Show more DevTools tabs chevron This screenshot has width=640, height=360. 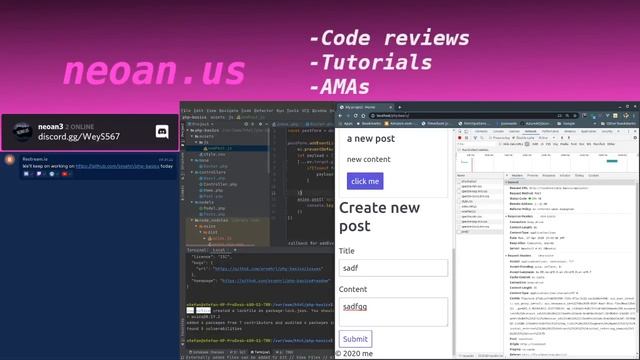pyautogui.click(x=618, y=131)
